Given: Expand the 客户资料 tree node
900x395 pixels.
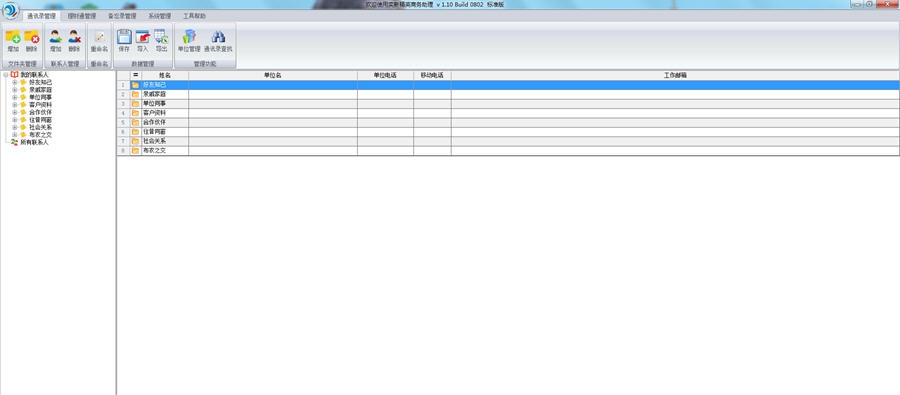Looking at the screenshot, I should coord(15,104).
